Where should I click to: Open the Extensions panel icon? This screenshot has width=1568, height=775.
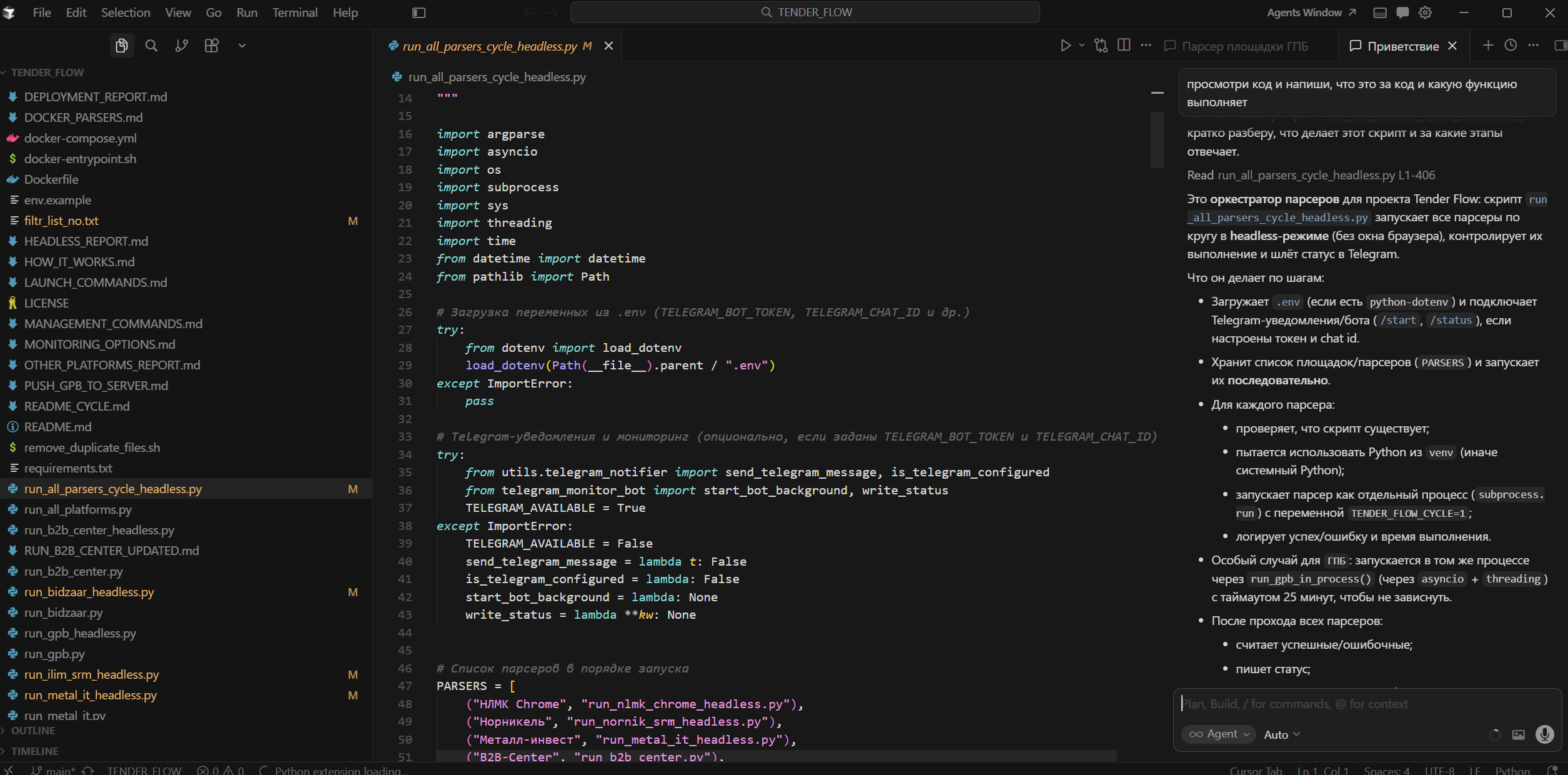pyautogui.click(x=212, y=46)
